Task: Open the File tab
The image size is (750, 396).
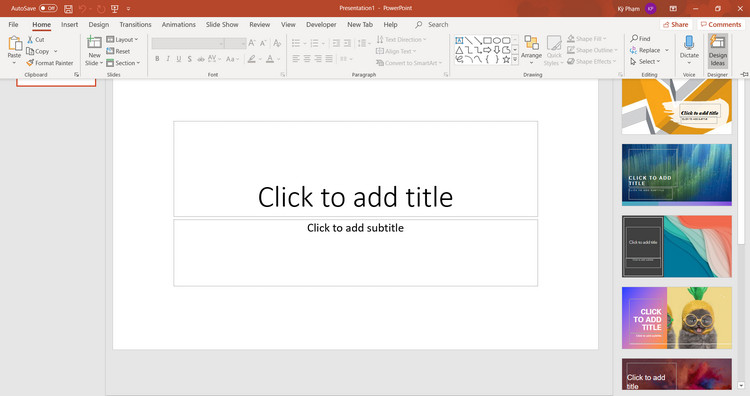Action: click(x=13, y=24)
